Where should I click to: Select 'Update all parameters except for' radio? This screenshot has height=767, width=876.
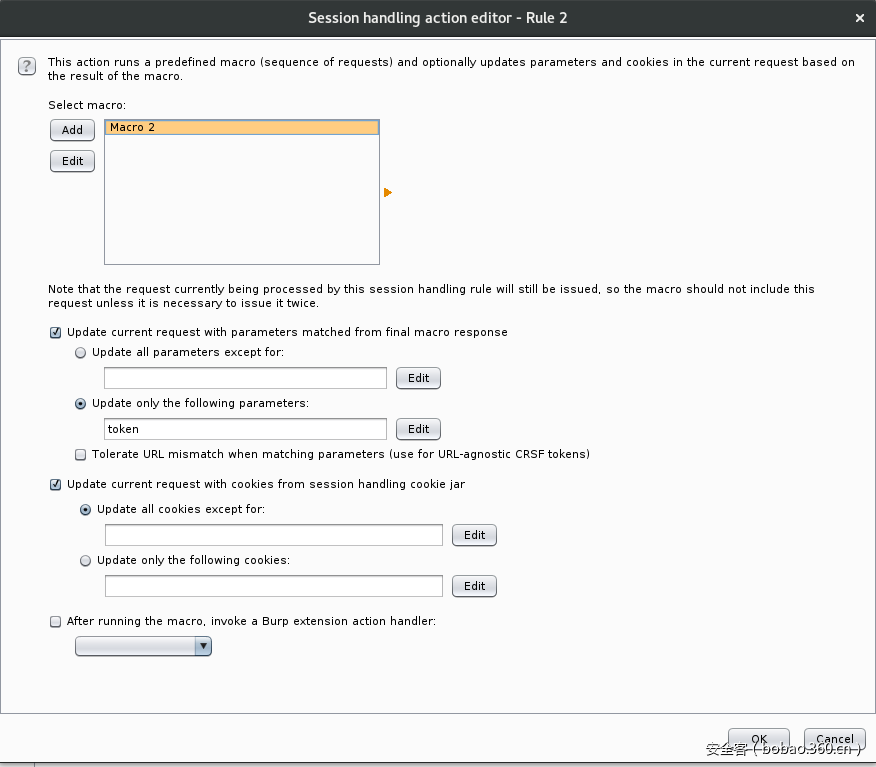(81, 353)
